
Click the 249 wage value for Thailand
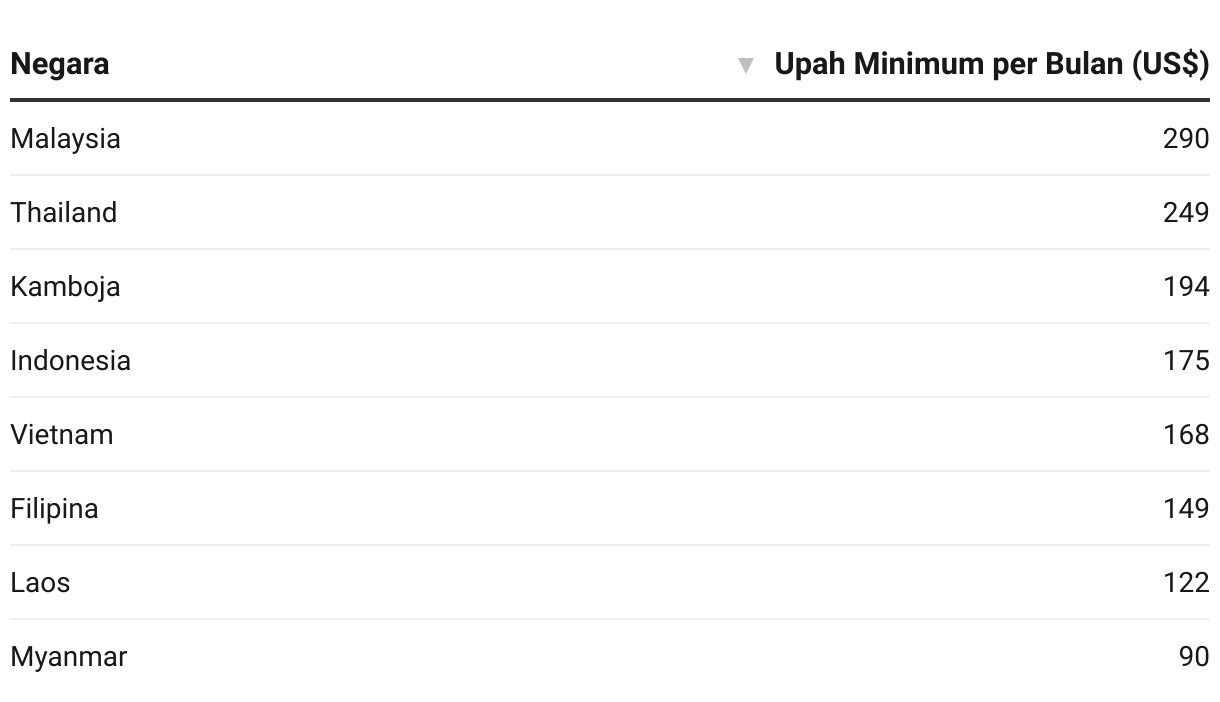click(x=1186, y=212)
